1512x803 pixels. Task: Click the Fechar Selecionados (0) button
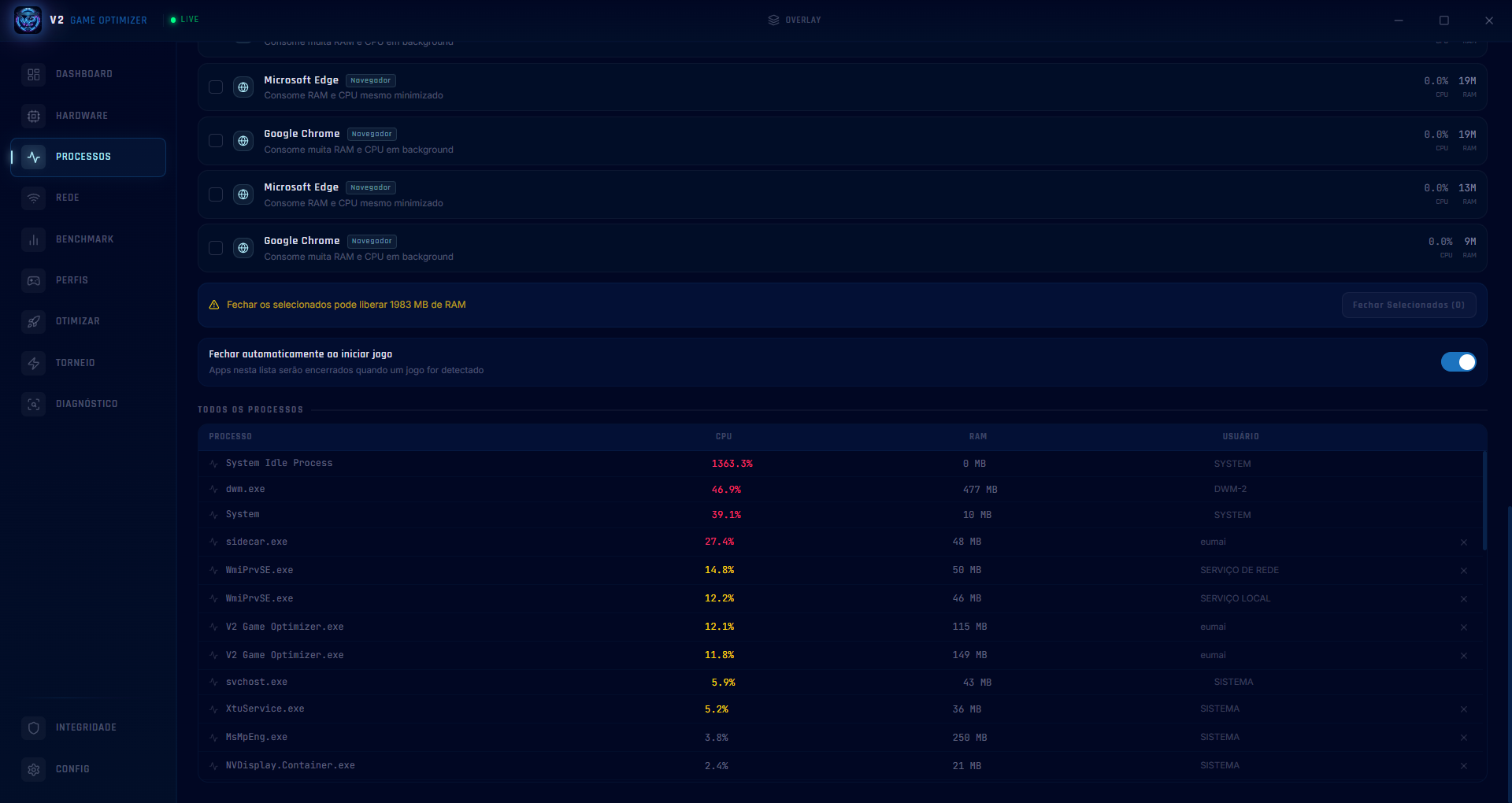pos(1409,305)
